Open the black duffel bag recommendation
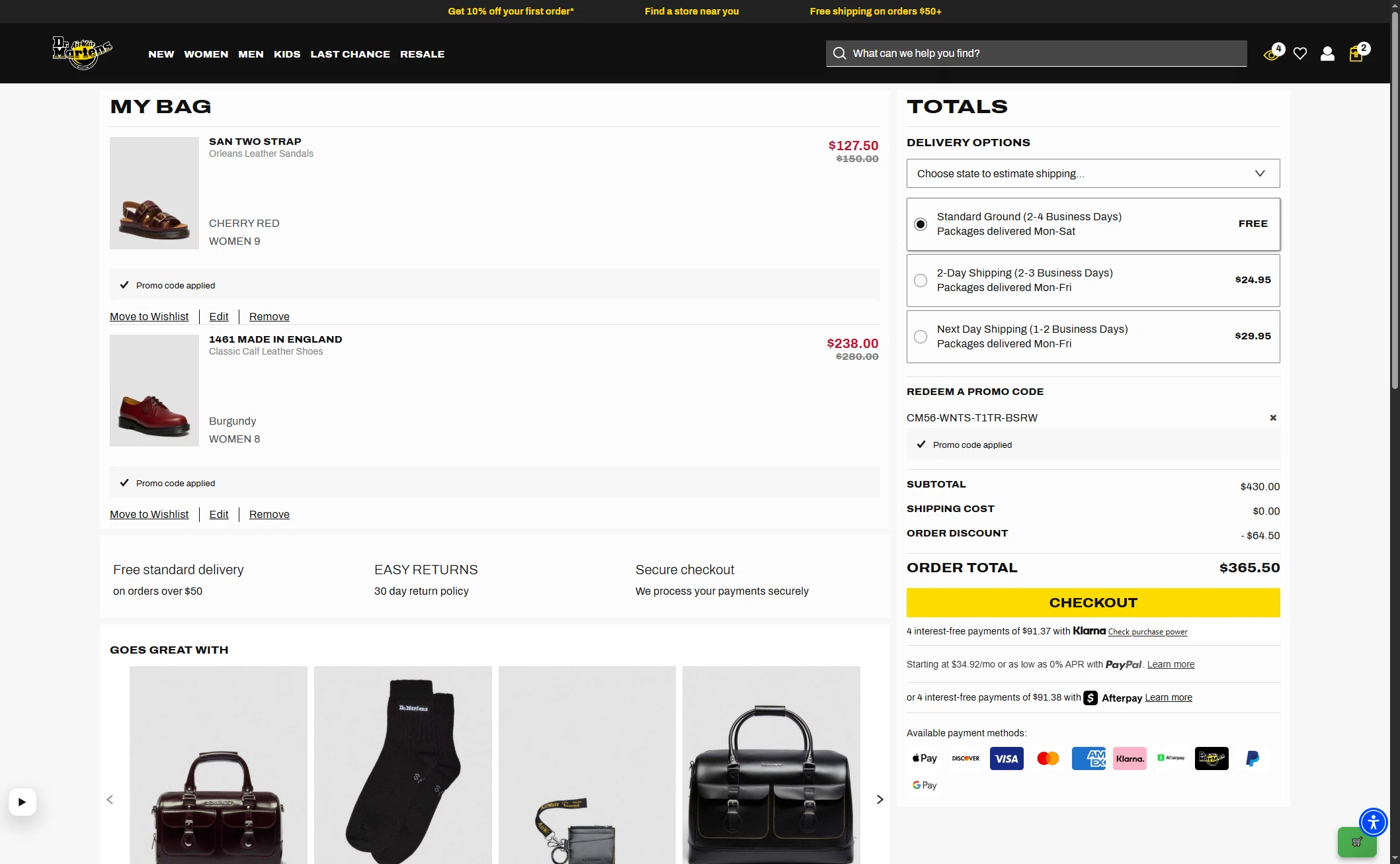This screenshot has width=1400, height=864. [x=771, y=765]
